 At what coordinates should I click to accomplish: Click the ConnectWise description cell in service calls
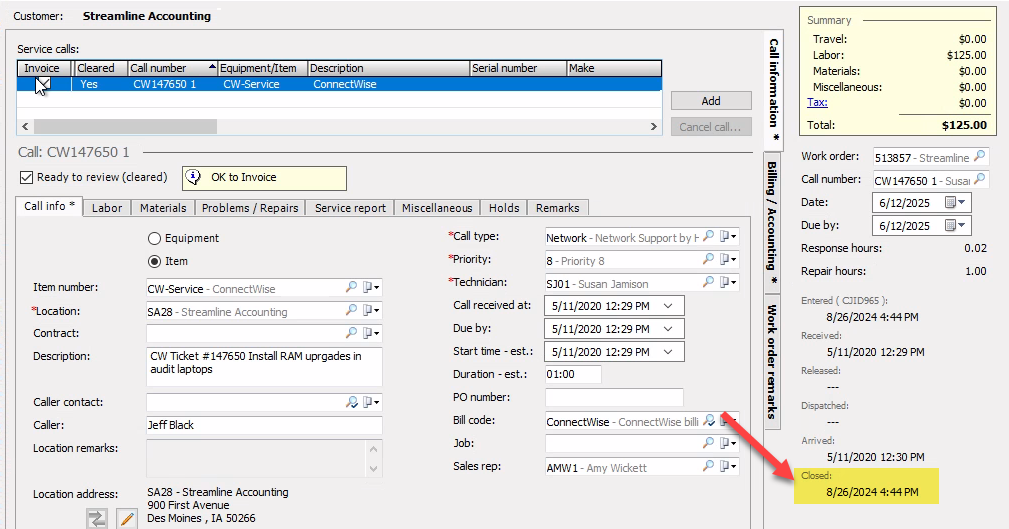coord(389,84)
